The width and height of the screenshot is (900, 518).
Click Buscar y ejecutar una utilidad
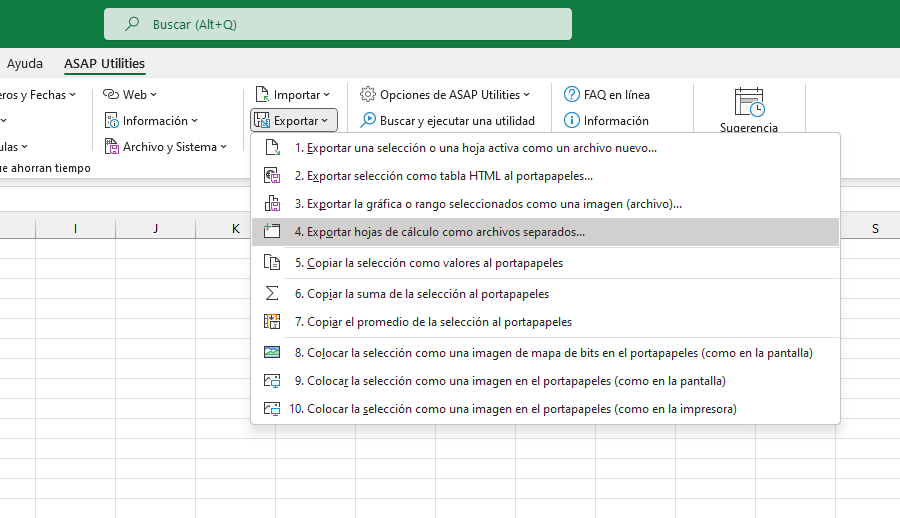pyautogui.click(x=447, y=121)
